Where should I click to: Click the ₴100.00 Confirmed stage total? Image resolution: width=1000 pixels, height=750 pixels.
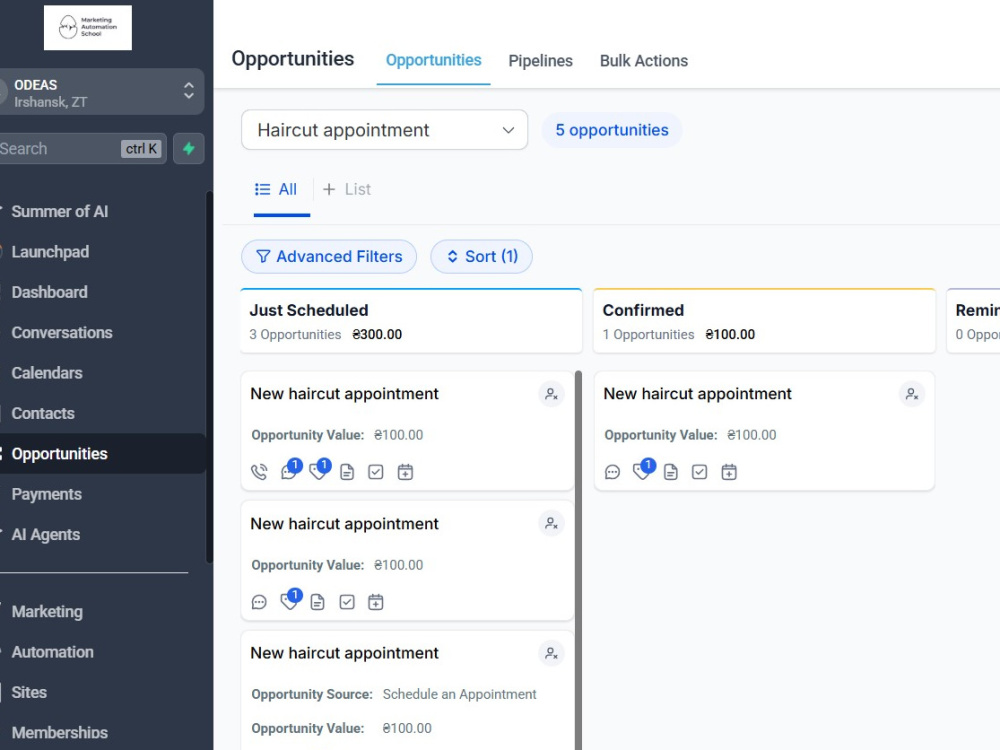tap(730, 335)
